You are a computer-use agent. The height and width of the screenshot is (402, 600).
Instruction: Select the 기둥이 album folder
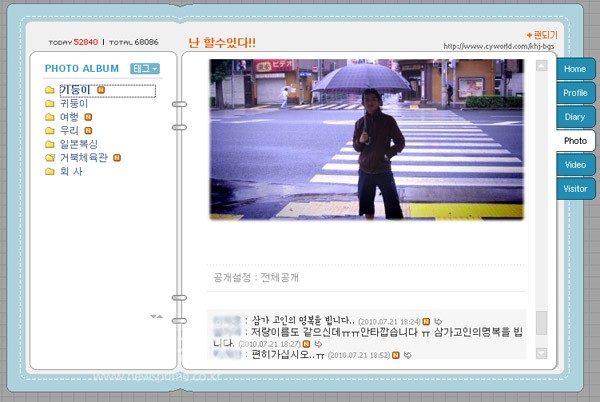tap(75, 90)
